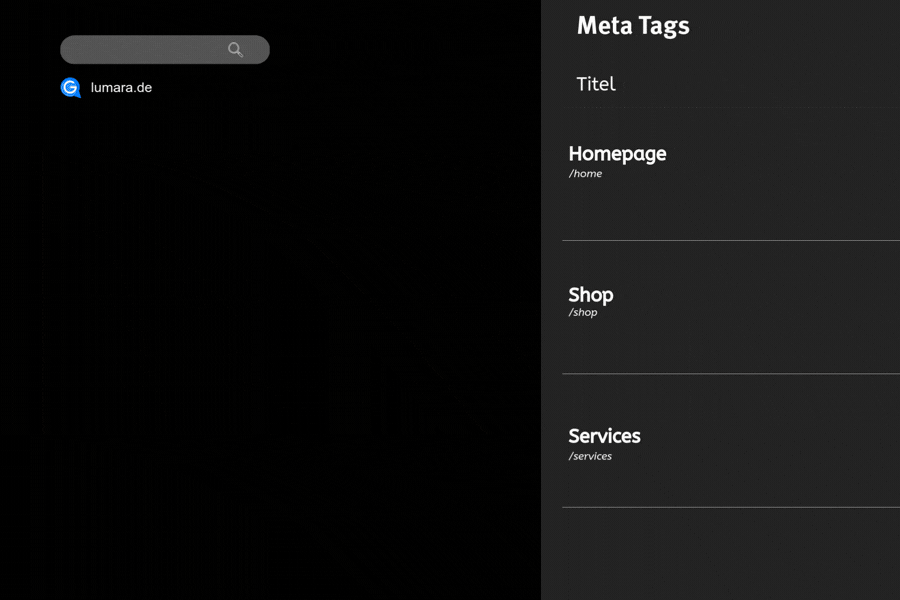Click the Meta Tags panel heading
Viewport: 900px width, 600px height.
tap(632, 26)
